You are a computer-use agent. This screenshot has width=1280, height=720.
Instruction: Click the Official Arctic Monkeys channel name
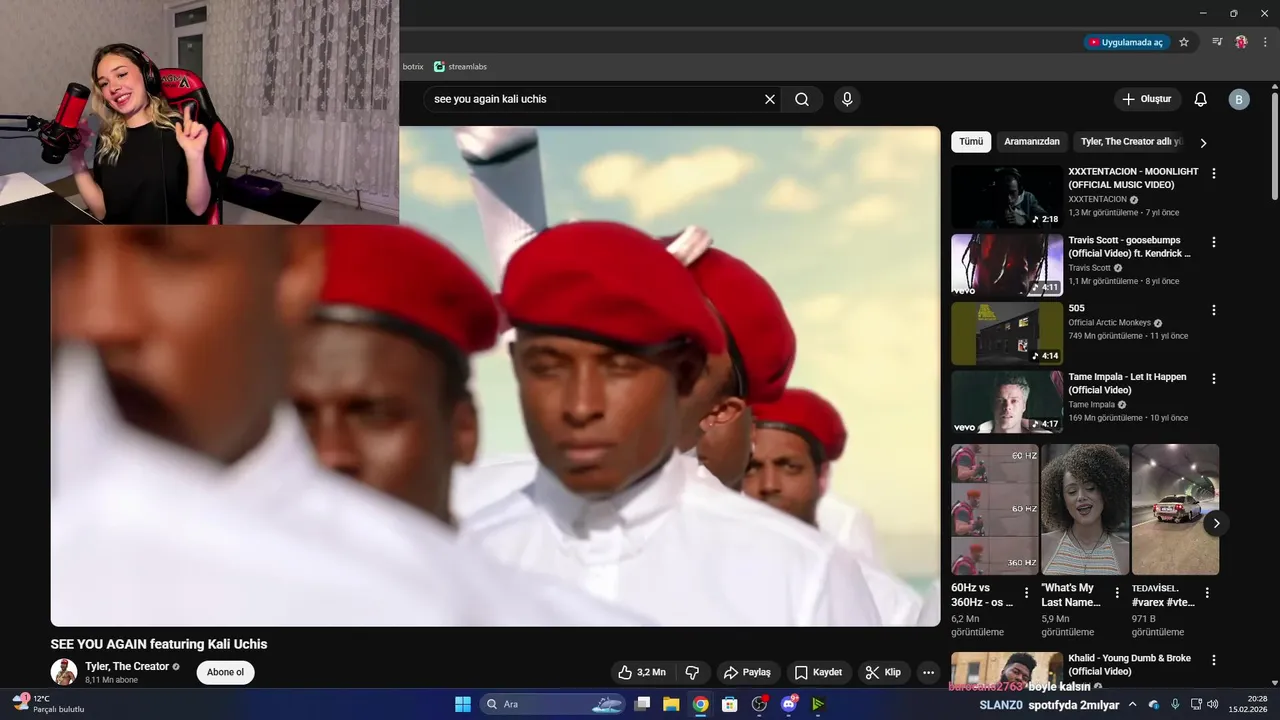[x=1110, y=323]
